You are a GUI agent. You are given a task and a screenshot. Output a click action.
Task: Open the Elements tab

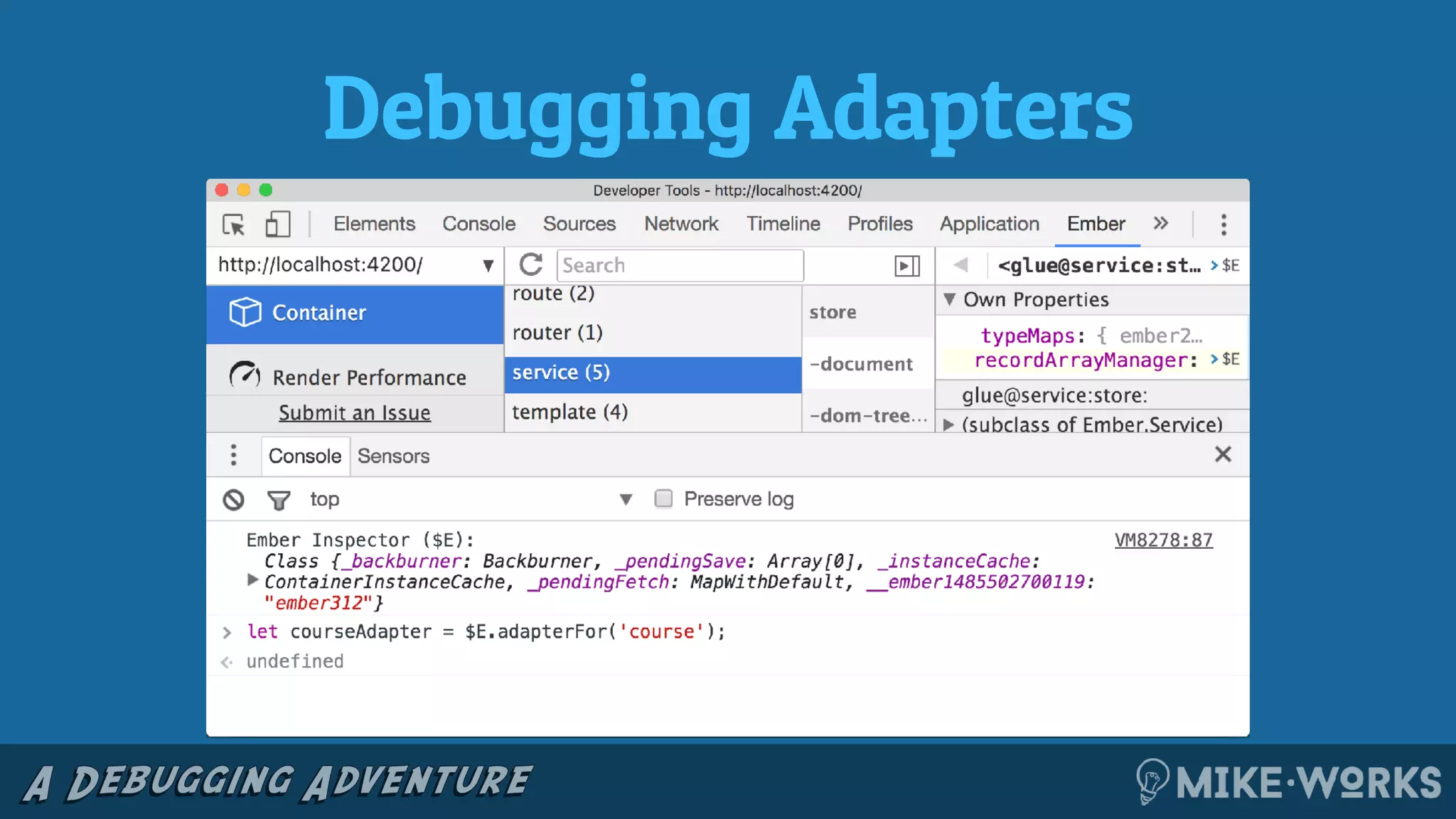(374, 224)
